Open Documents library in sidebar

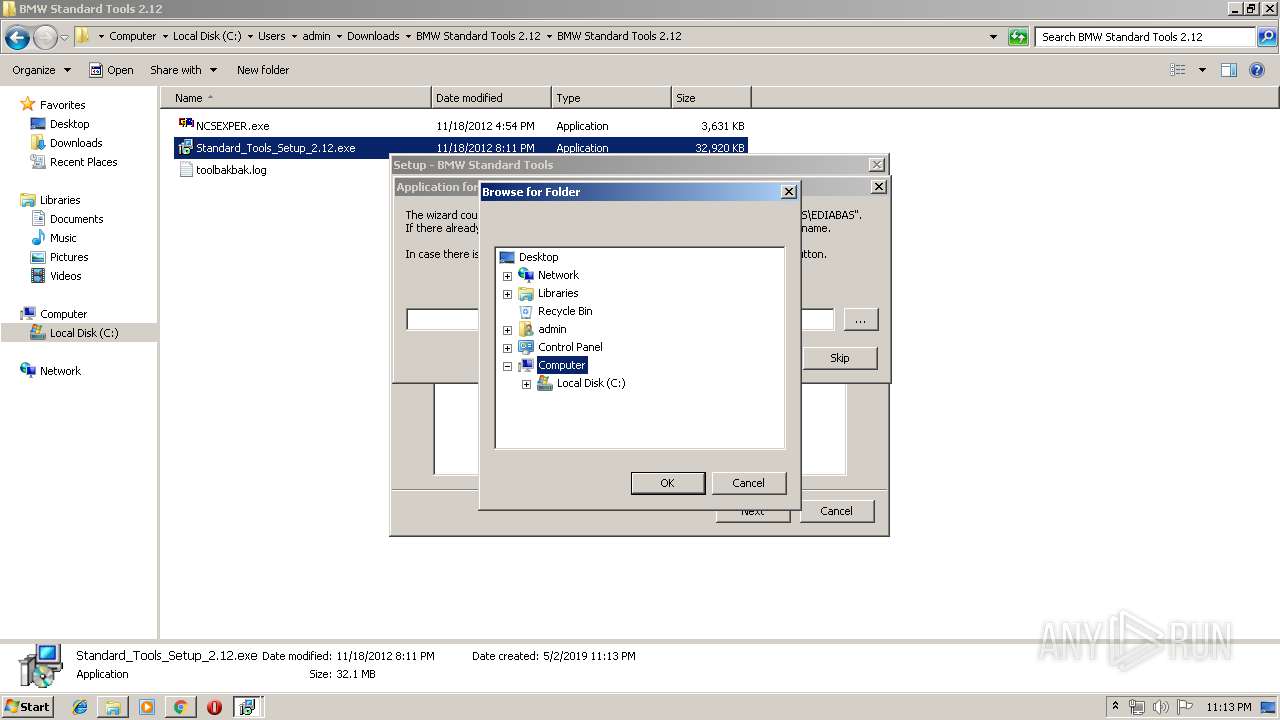point(76,219)
